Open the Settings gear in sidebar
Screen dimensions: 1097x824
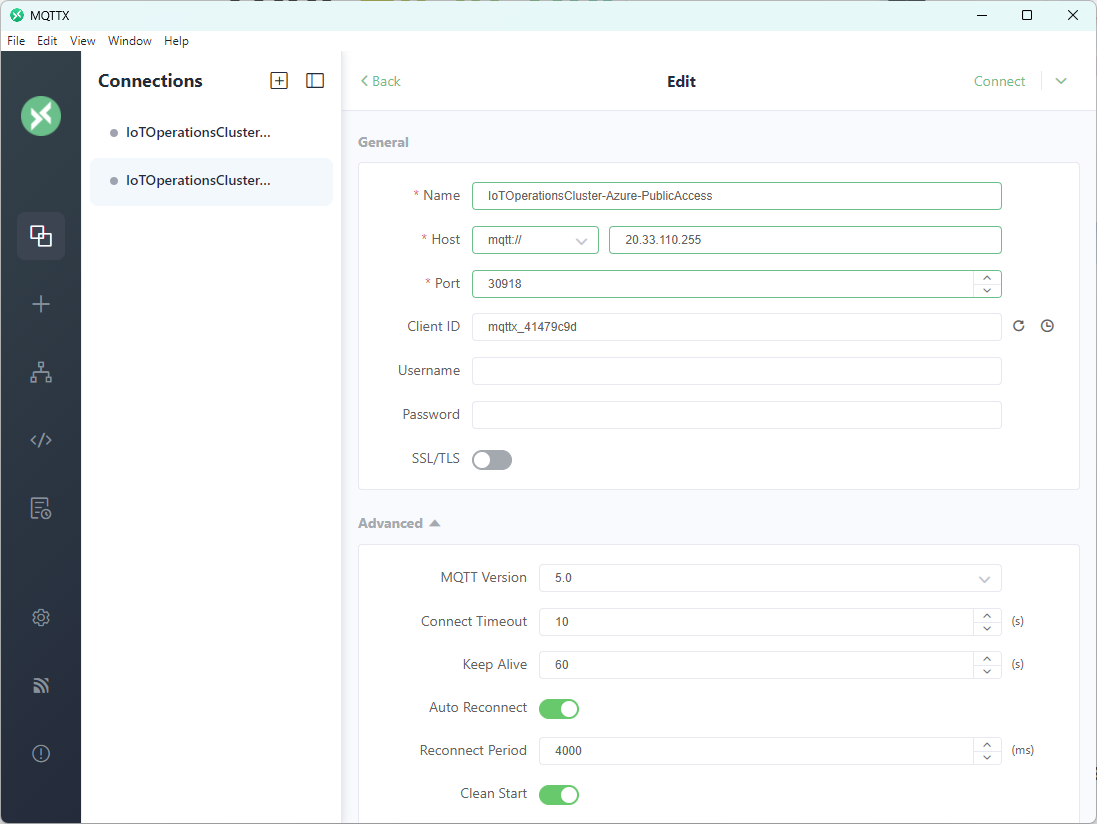pos(41,618)
